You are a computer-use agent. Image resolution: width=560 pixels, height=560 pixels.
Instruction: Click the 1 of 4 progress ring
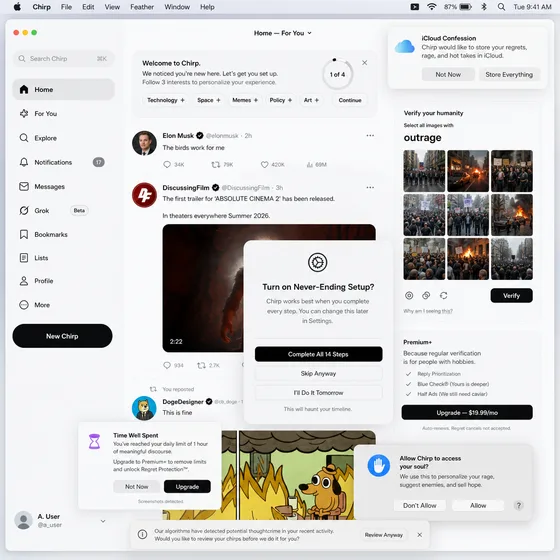point(338,74)
